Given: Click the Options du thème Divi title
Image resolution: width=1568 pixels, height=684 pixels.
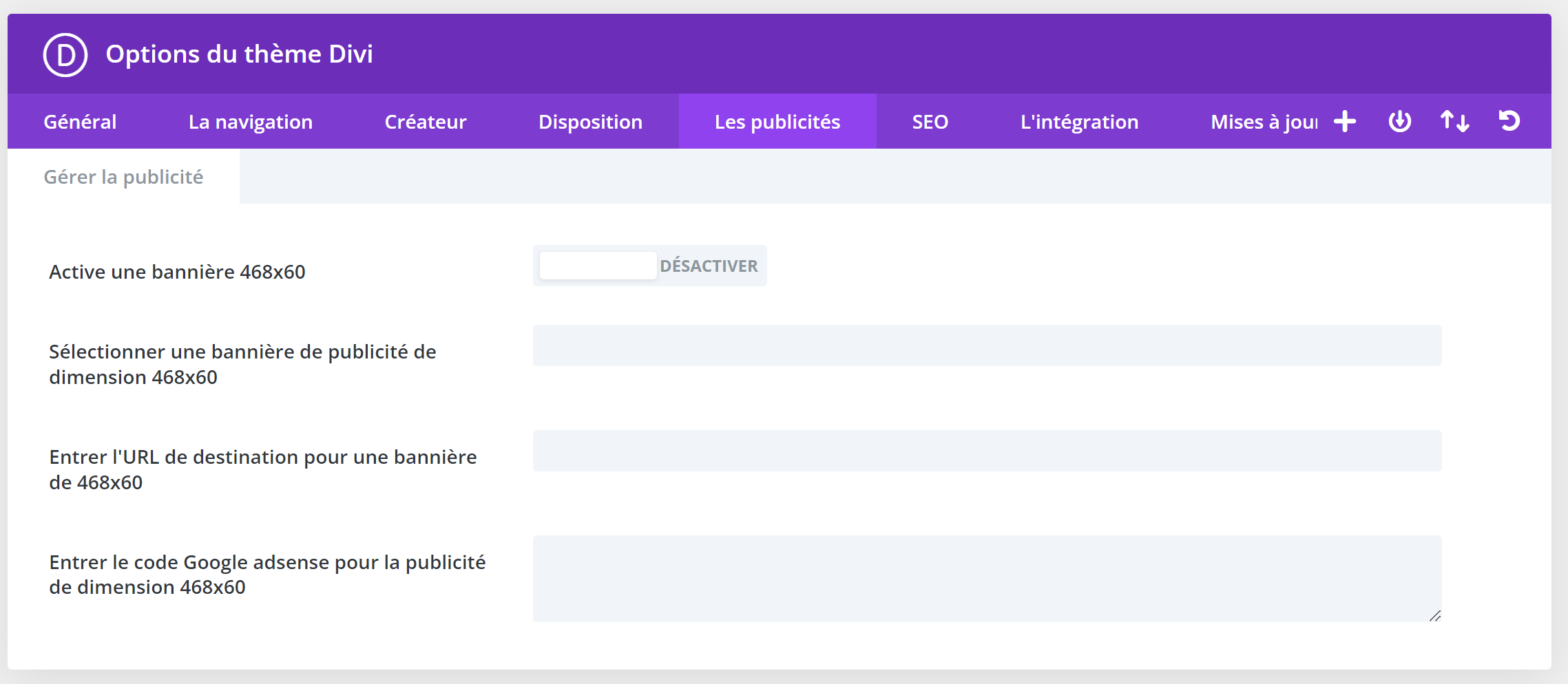Looking at the screenshot, I should [240, 54].
